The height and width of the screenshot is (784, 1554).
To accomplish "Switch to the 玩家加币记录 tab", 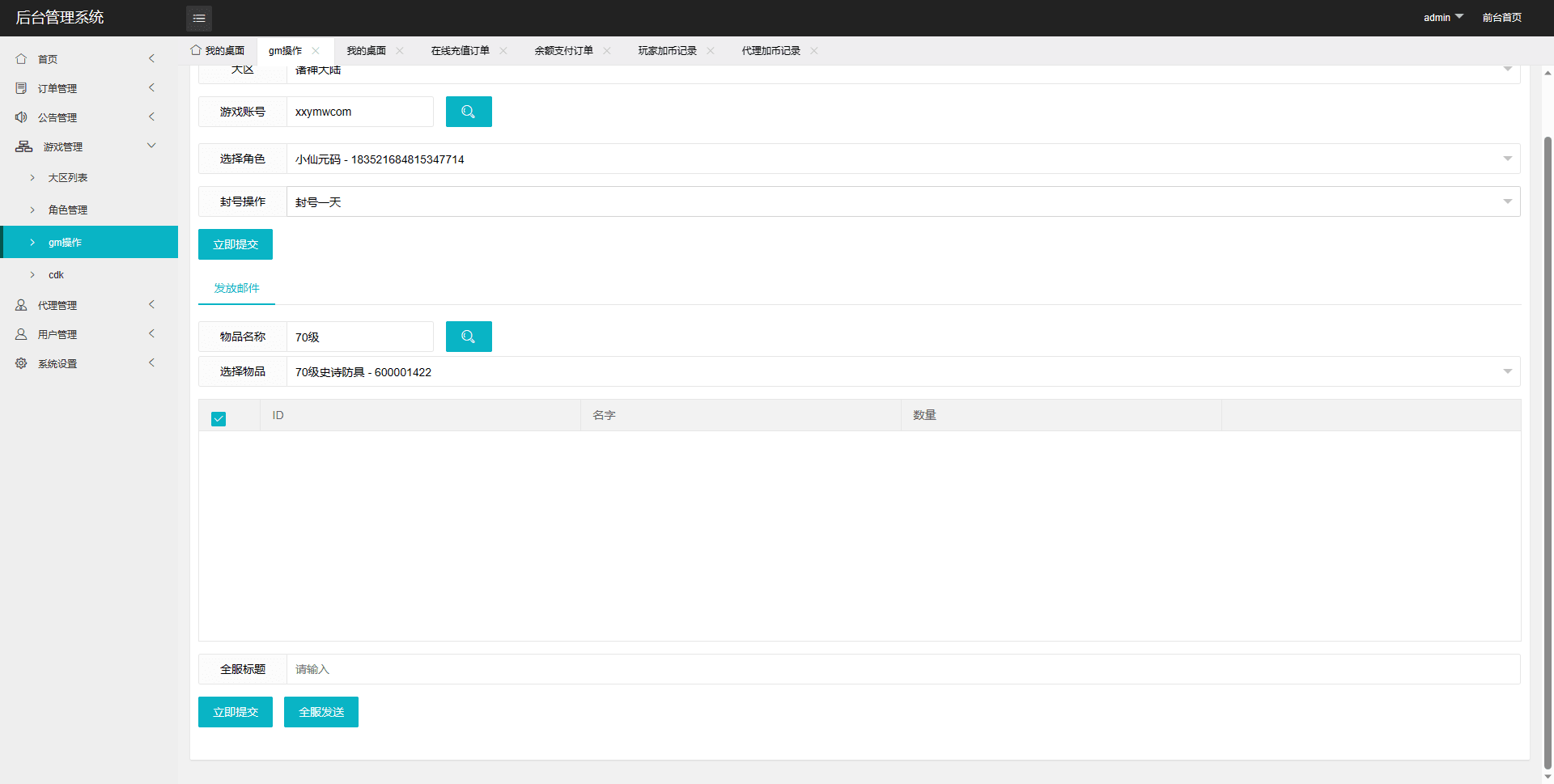I will pos(667,50).
